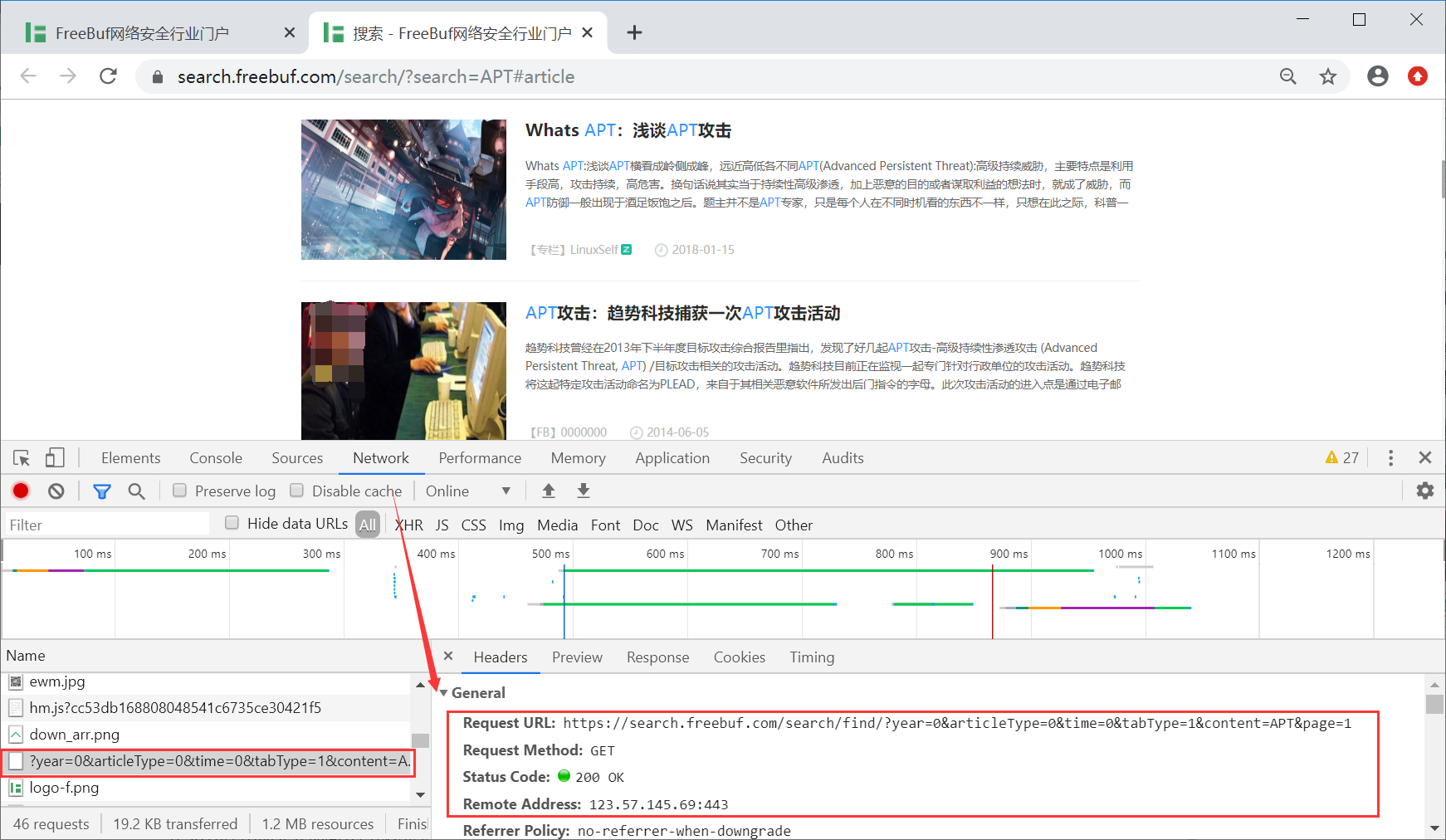Click the LinuxSelf author link
Viewport: 1446px width, 840px height.
point(594,250)
